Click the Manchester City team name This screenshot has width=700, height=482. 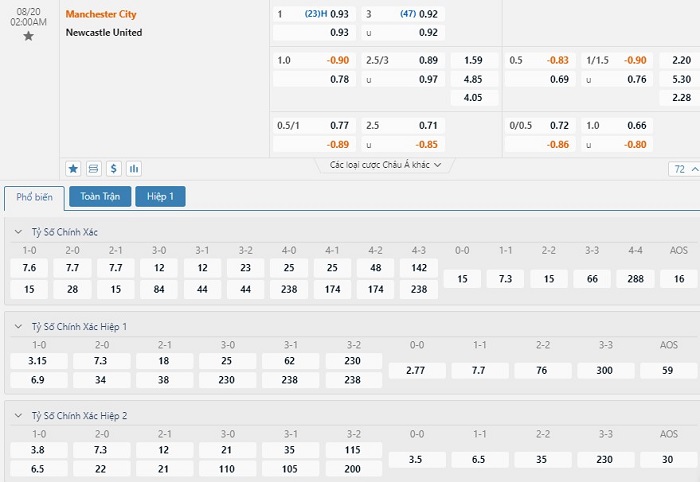(101, 15)
